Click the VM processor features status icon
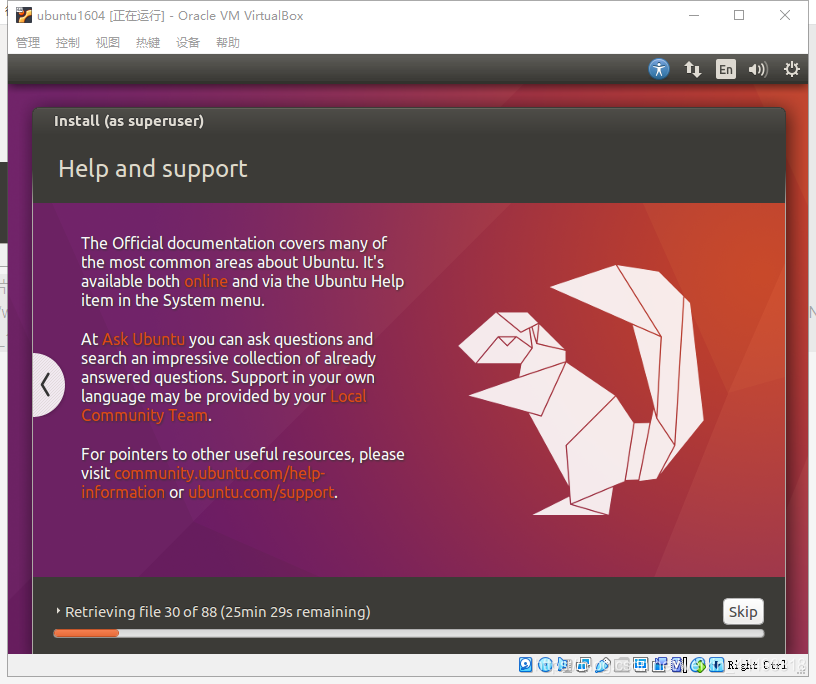This screenshot has width=816, height=684. click(679, 664)
